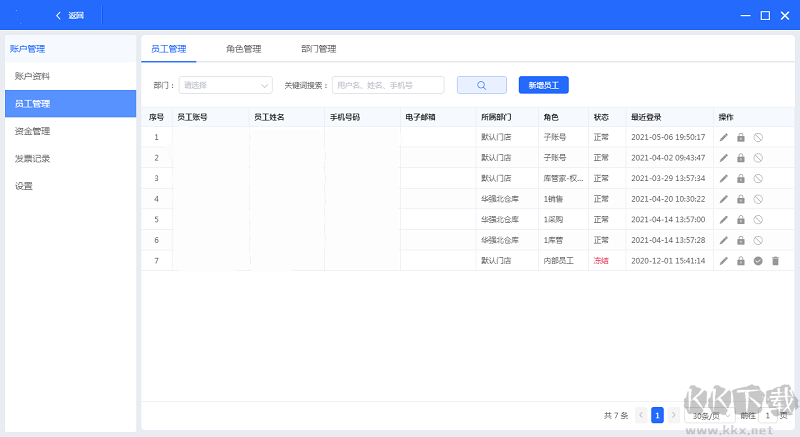This screenshot has height=437, width=800.
Task: Click the trash delete icon in row 7
Action: pyautogui.click(x=776, y=261)
